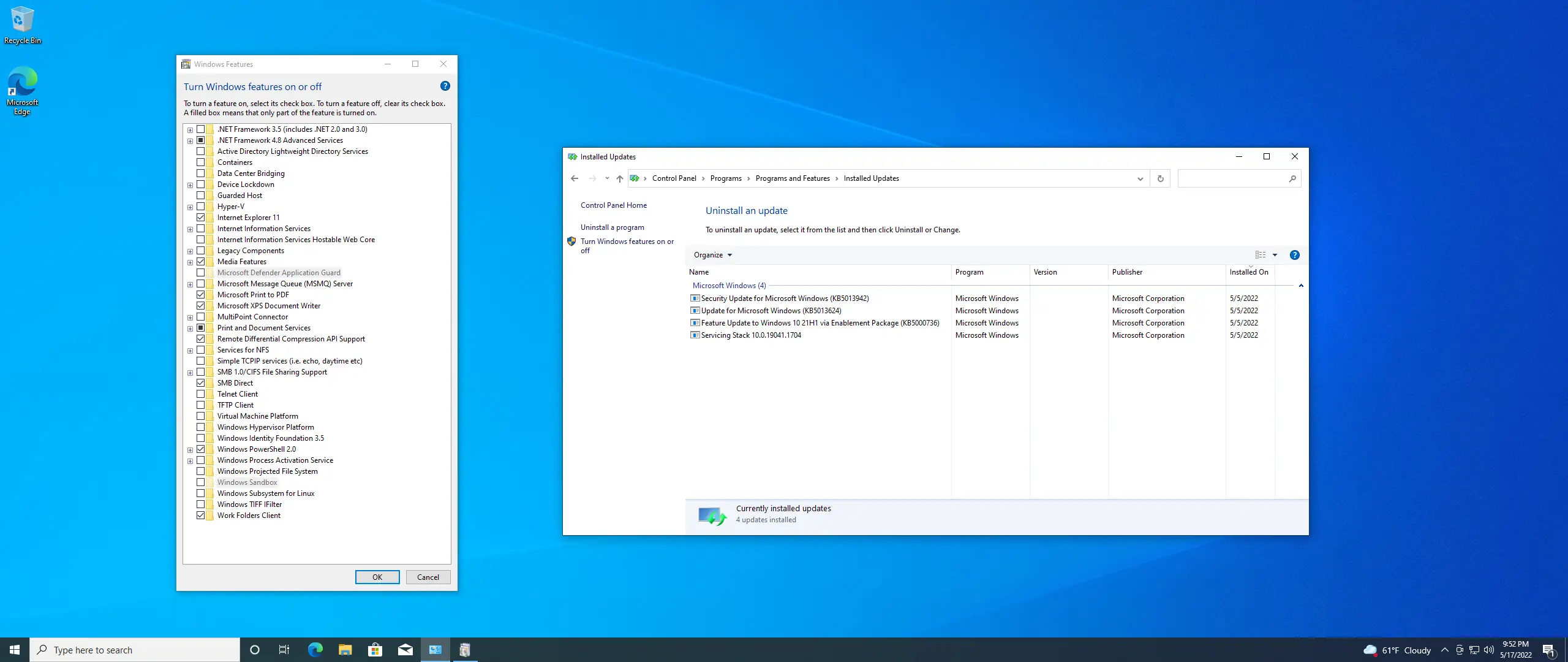This screenshot has height=662, width=1568.
Task: Click the Programs breadcrumb item
Action: 726,179
